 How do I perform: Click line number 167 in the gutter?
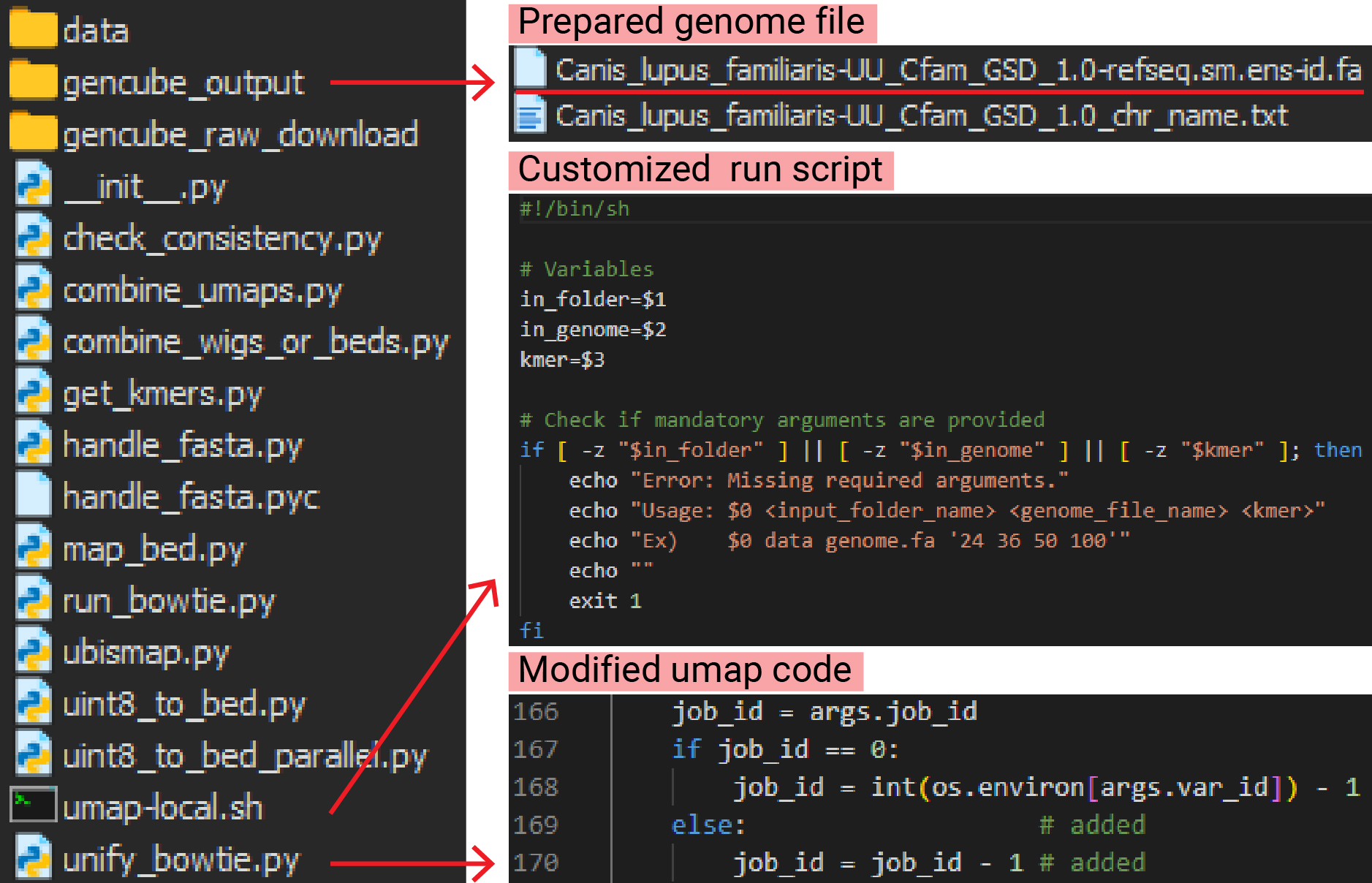click(x=536, y=749)
